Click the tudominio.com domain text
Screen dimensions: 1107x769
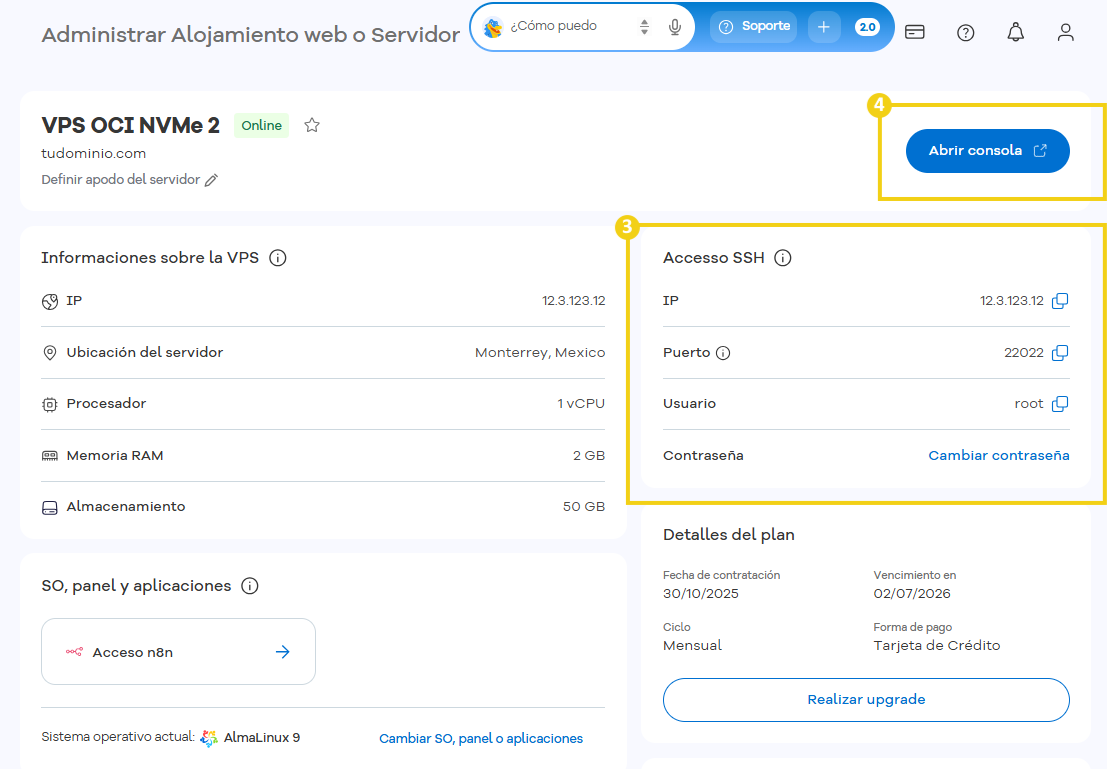point(93,153)
